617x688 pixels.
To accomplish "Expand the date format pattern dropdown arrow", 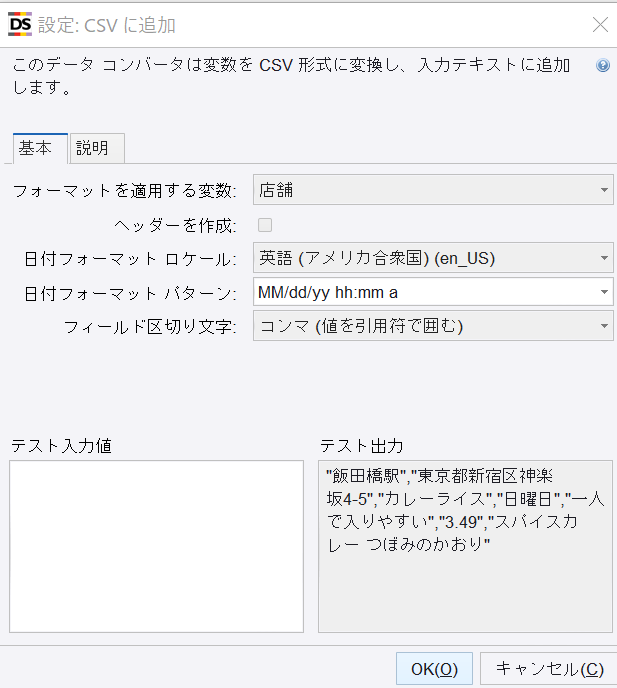I will pyautogui.click(x=604, y=292).
